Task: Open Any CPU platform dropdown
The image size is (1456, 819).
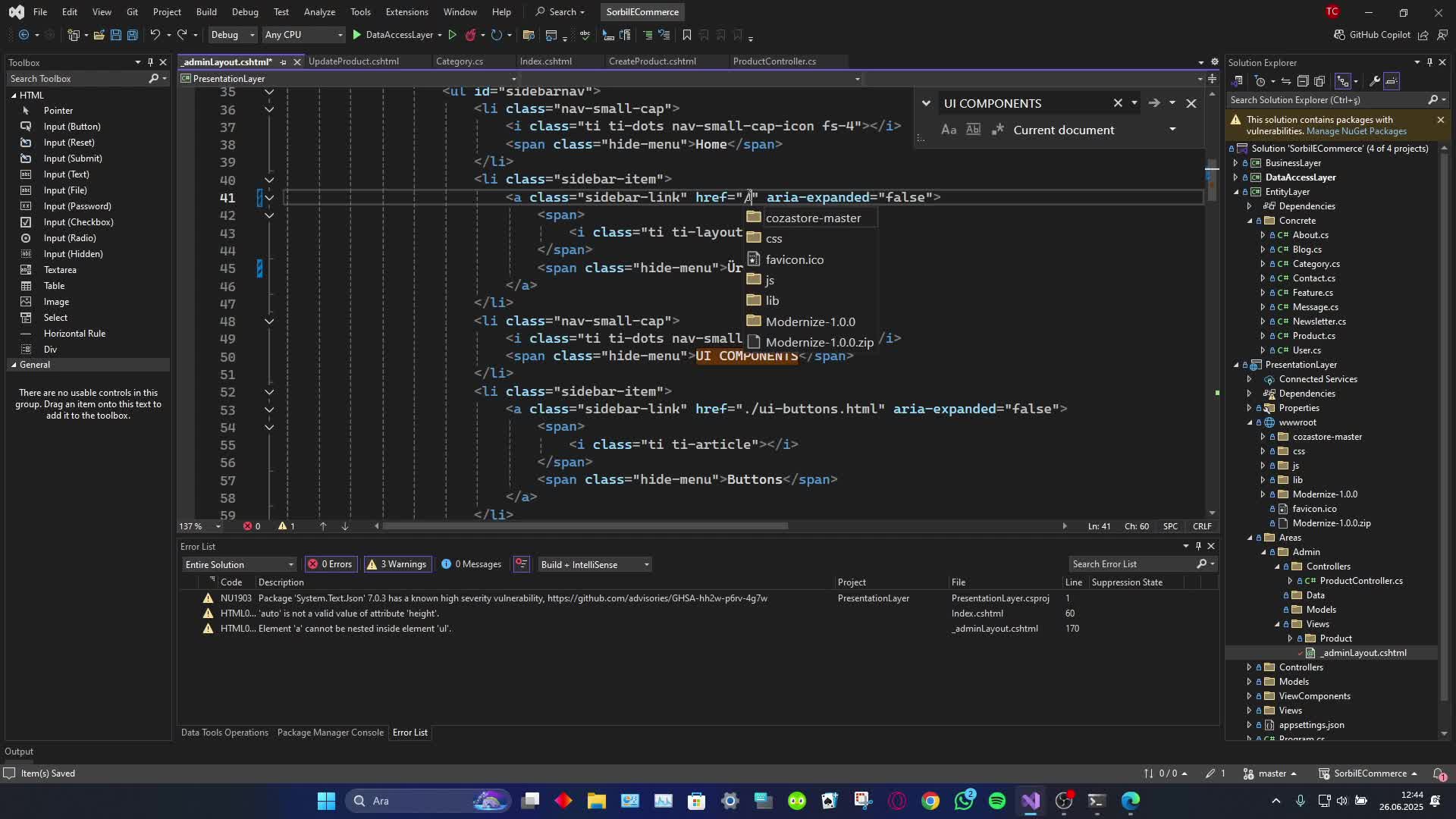Action: click(303, 35)
